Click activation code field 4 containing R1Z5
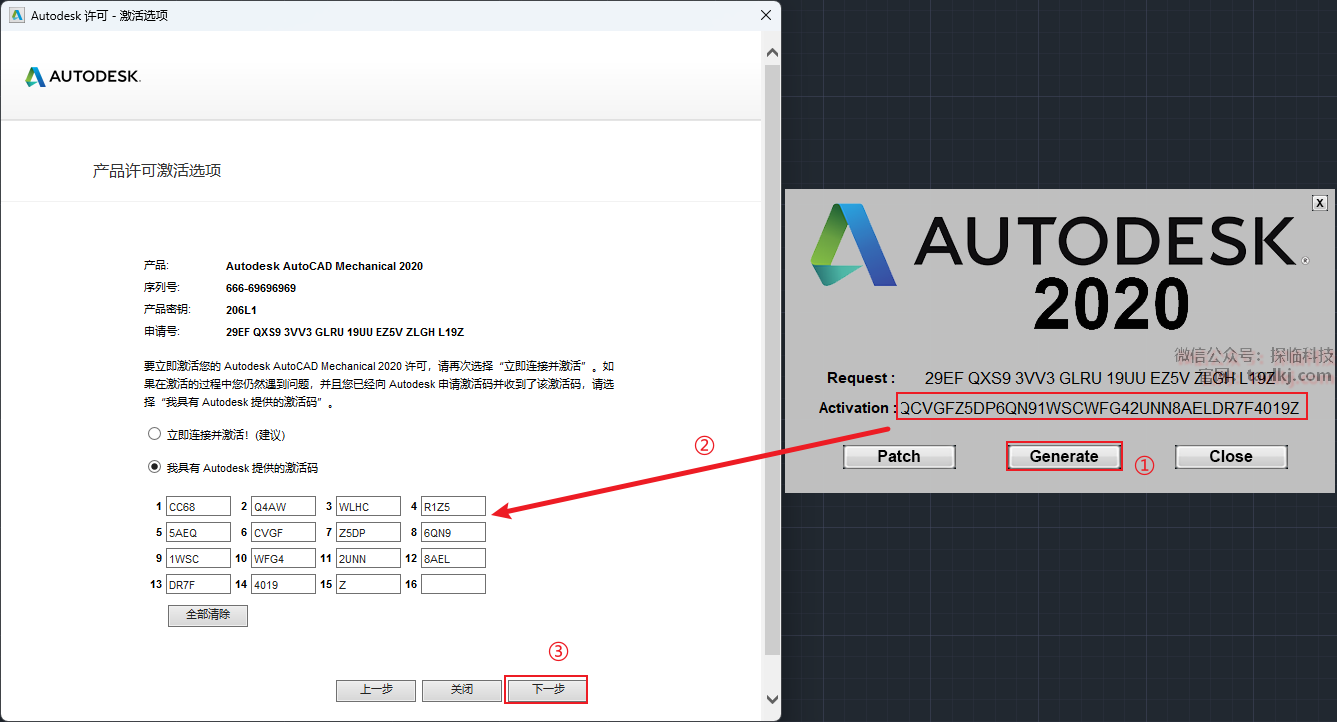Viewport: 1337px width, 722px height. pos(453,507)
